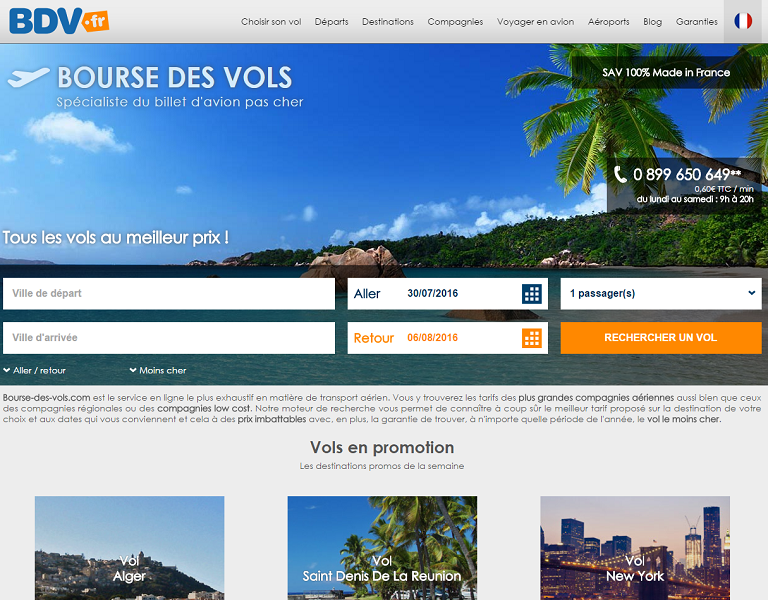Viewport: 768px width, 600px height.
Task: Click the BDV.fr logo
Action: tap(59, 21)
